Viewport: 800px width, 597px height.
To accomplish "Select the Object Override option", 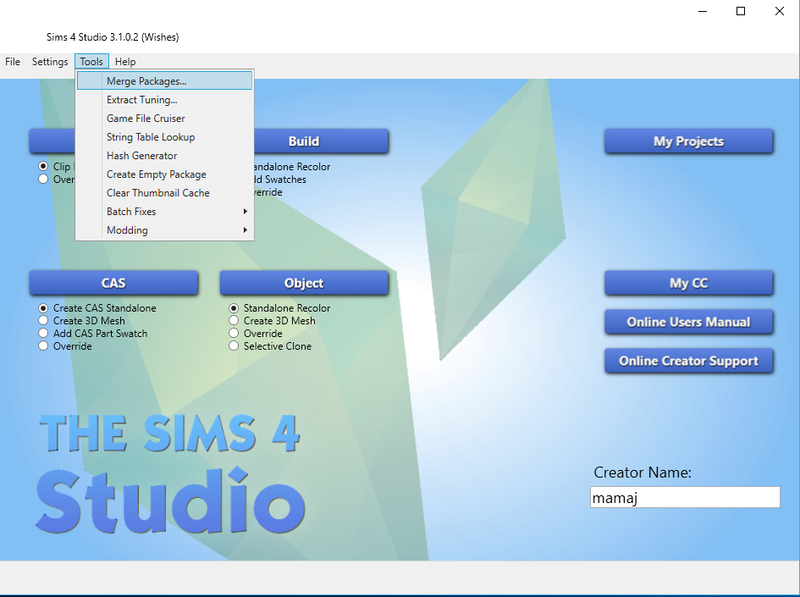I will 234,334.
